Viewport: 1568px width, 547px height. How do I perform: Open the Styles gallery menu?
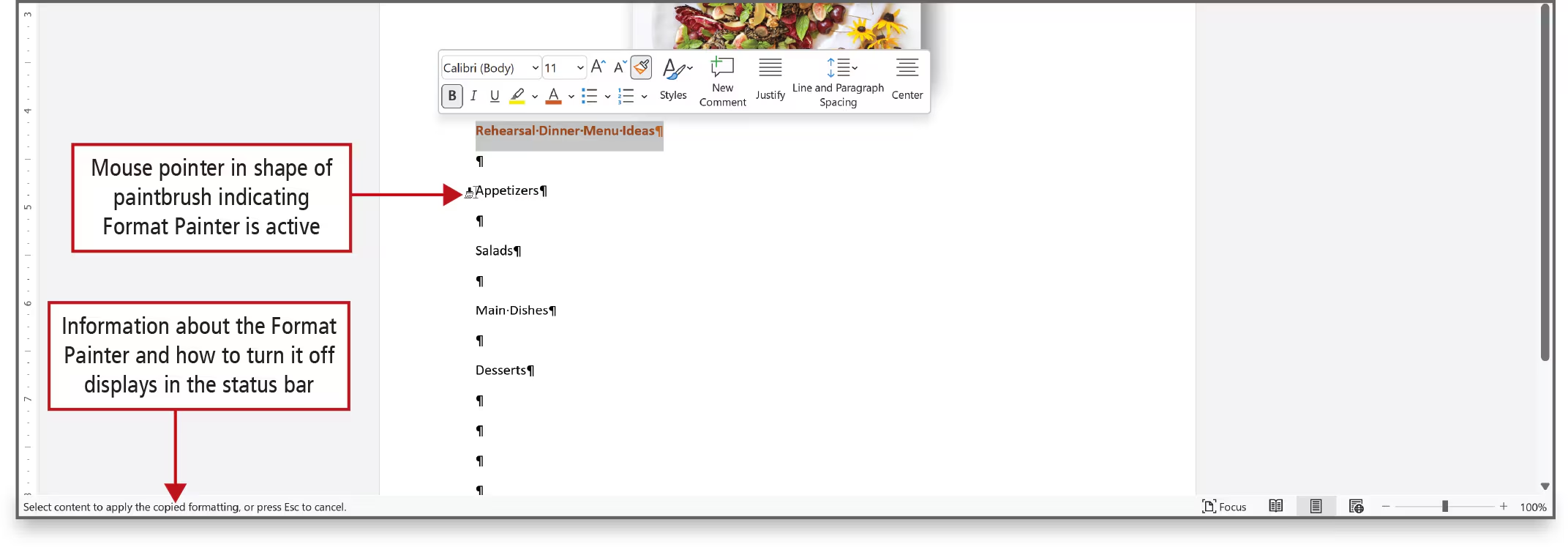[674, 79]
